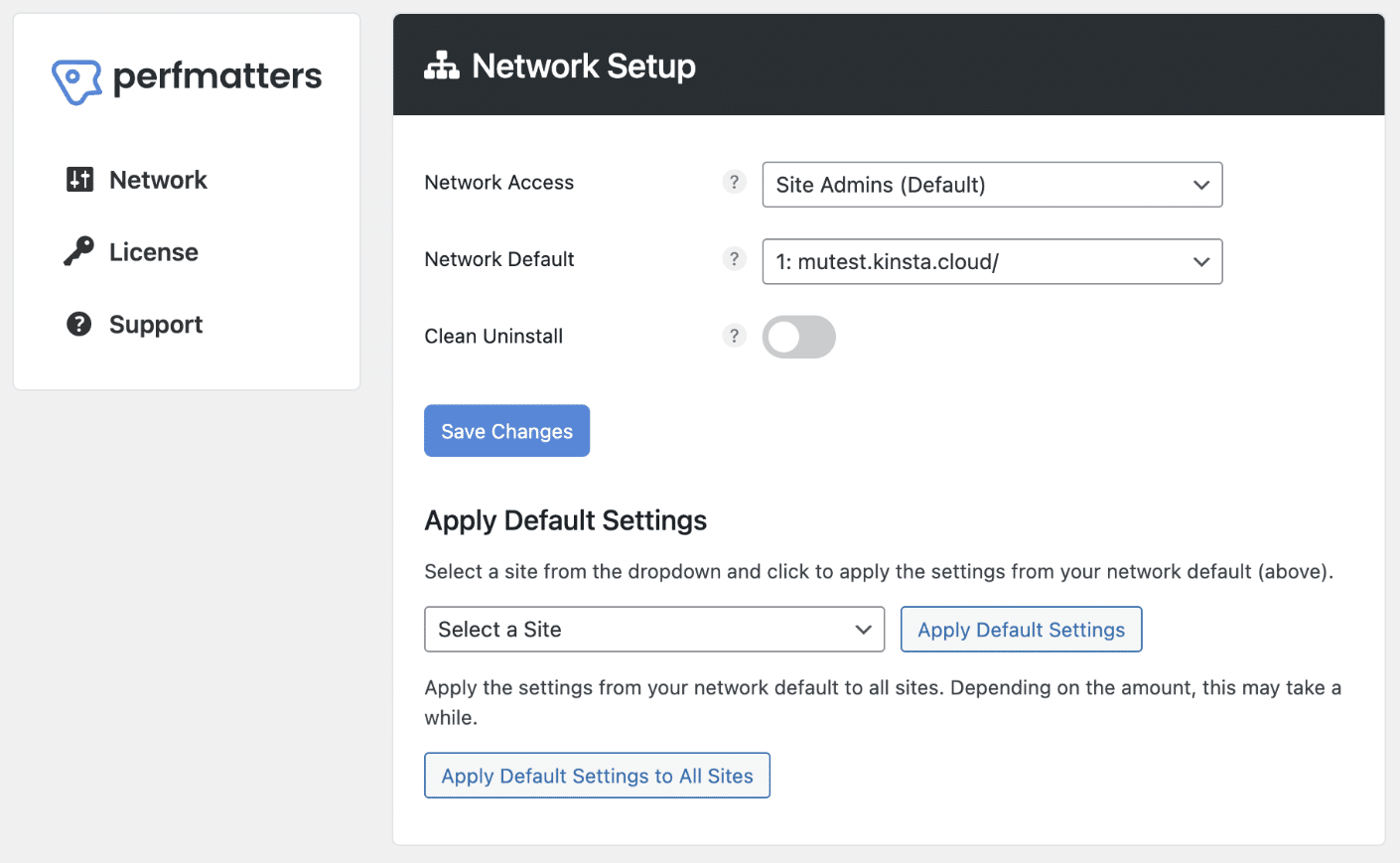The height and width of the screenshot is (863, 1400).
Task: Go to the Network menu item
Action: pyautogui.click(x=158, y=180)
